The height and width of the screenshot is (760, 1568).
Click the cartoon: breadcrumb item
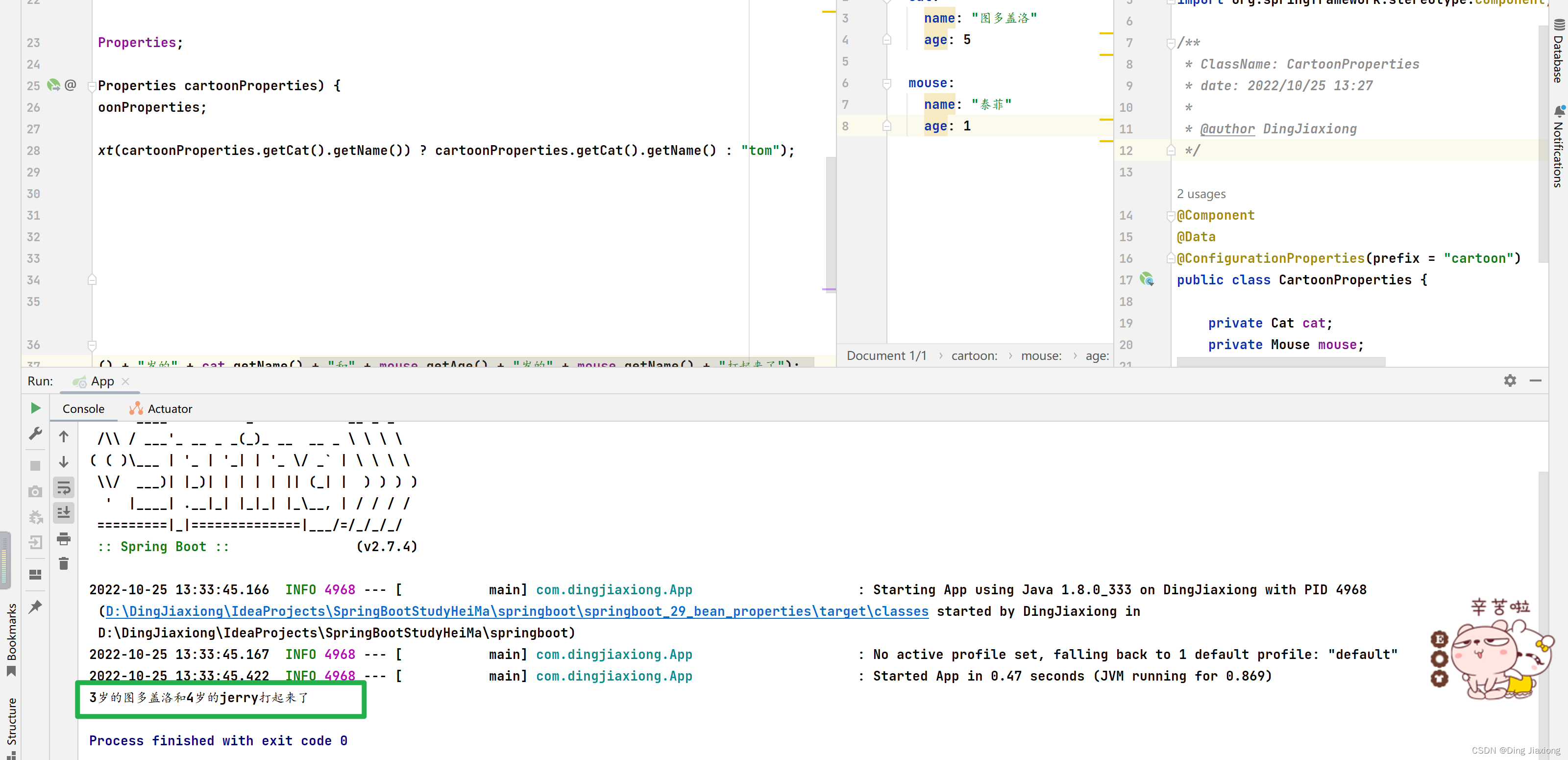974,355
